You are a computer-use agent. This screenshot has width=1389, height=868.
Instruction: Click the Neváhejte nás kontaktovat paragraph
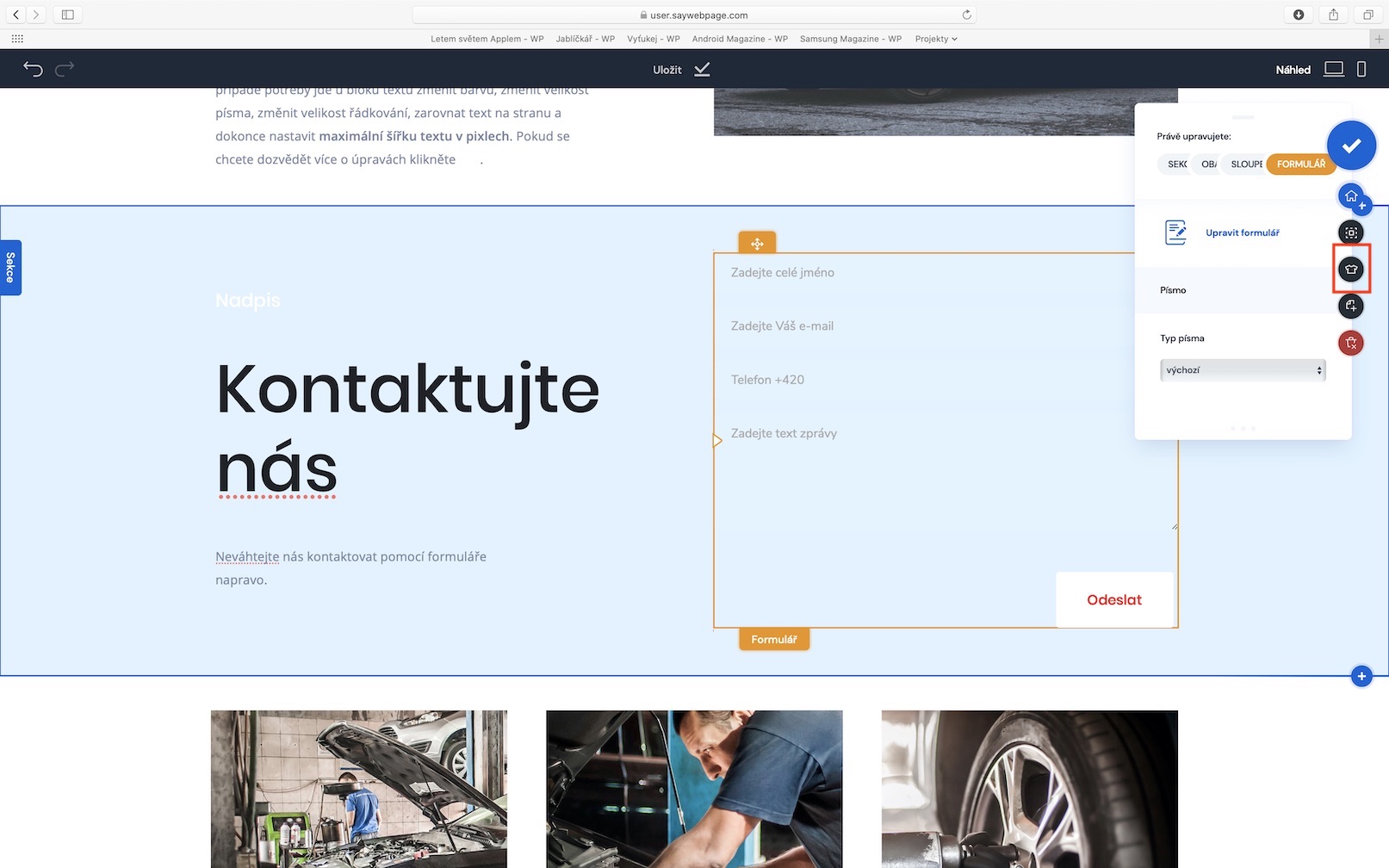point(350,568)
